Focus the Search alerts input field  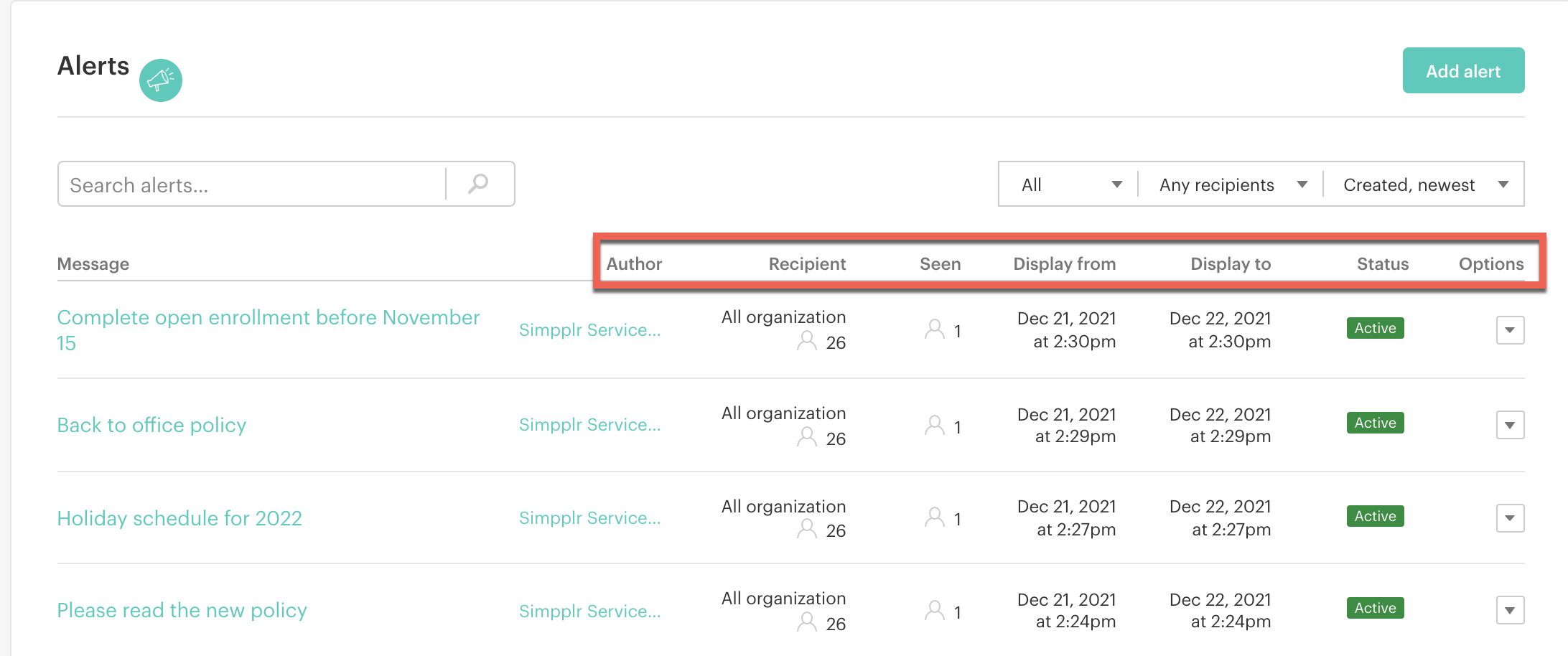click(251, 184)
